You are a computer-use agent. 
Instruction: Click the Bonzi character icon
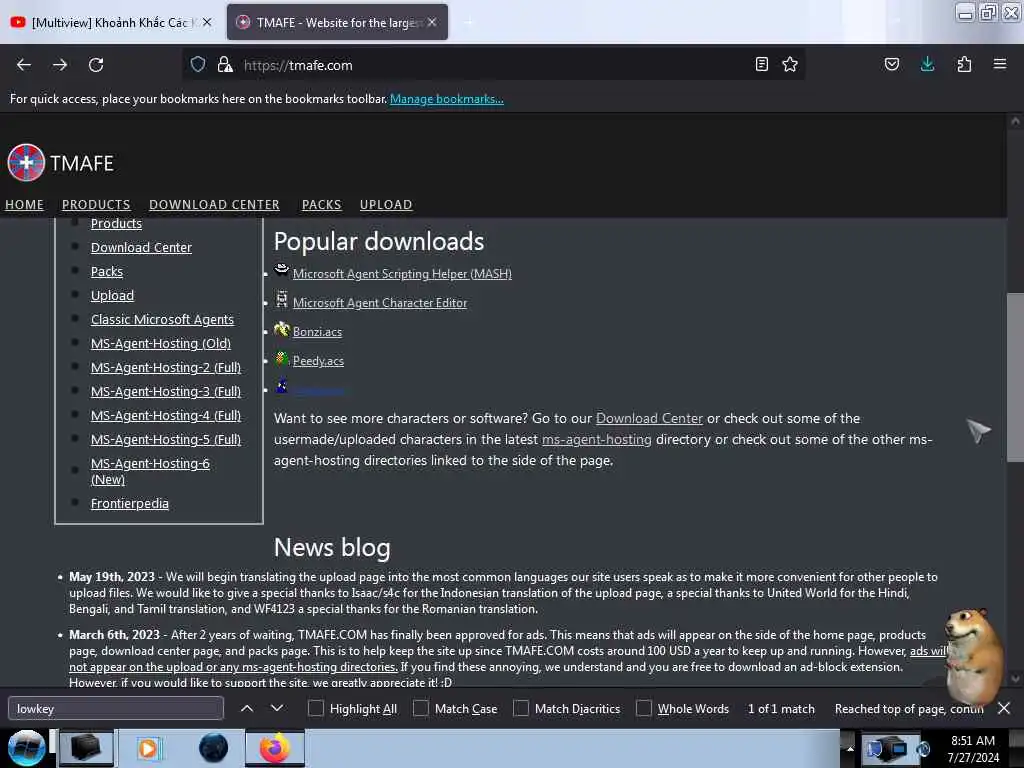click(281, 328)
